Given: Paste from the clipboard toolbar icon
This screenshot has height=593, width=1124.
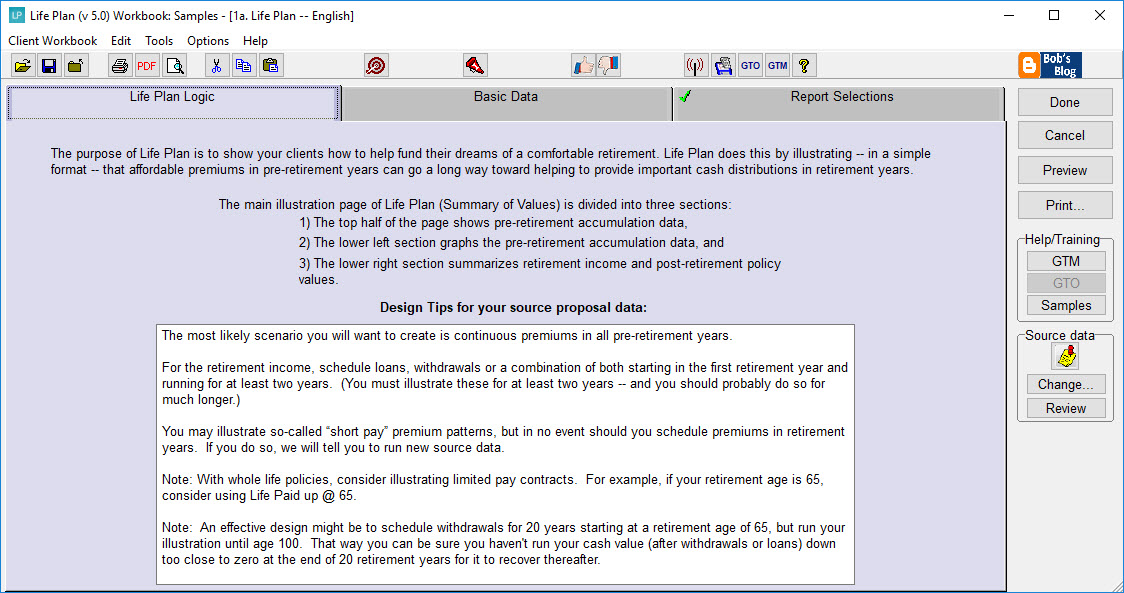Looking at the screenshot, I should click(269, 64).
